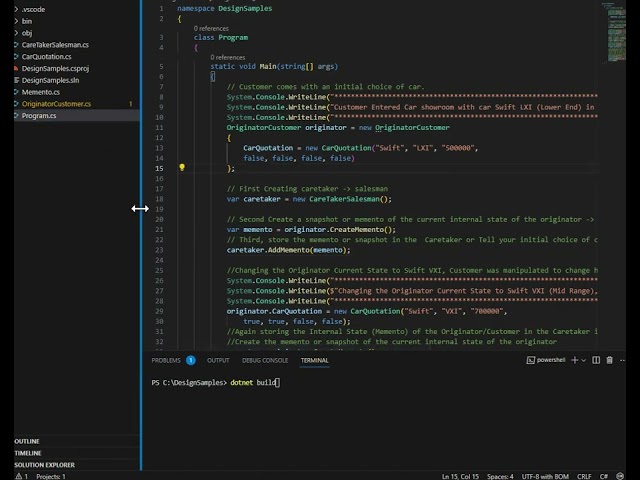This screenshot has height=480, width=640.
Task: Open OriginatorCustomer.cs file
Action: point(76,104)
